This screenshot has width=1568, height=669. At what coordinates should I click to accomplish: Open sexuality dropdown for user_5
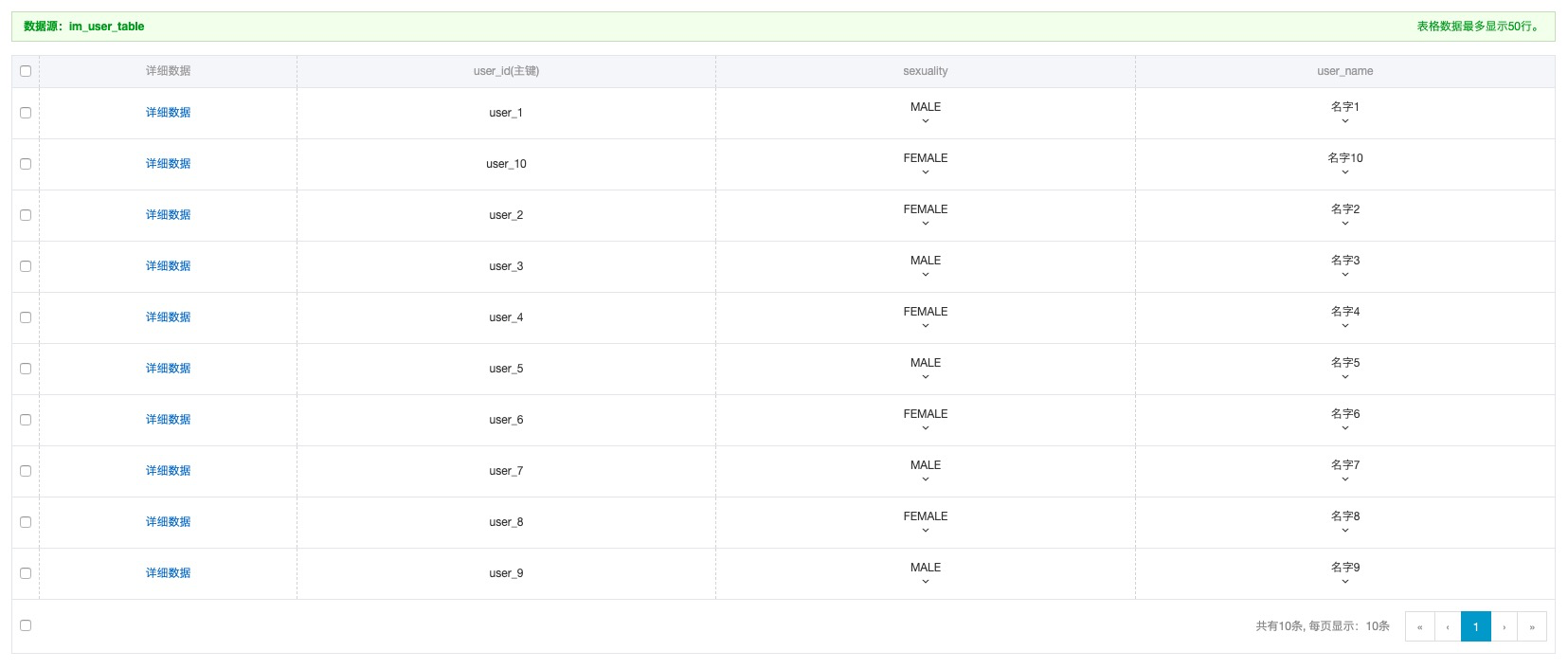click(x=926, y=369)
